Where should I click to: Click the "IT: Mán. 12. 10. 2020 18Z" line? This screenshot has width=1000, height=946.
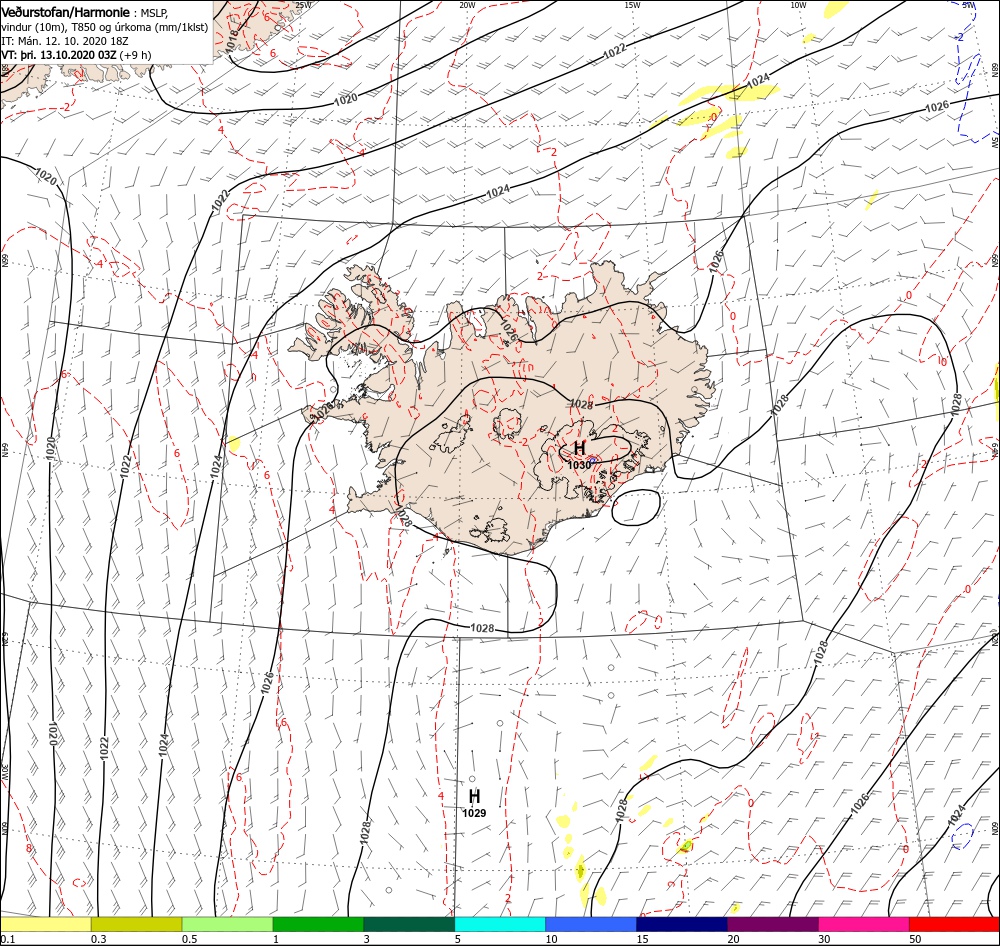point(66,41)
